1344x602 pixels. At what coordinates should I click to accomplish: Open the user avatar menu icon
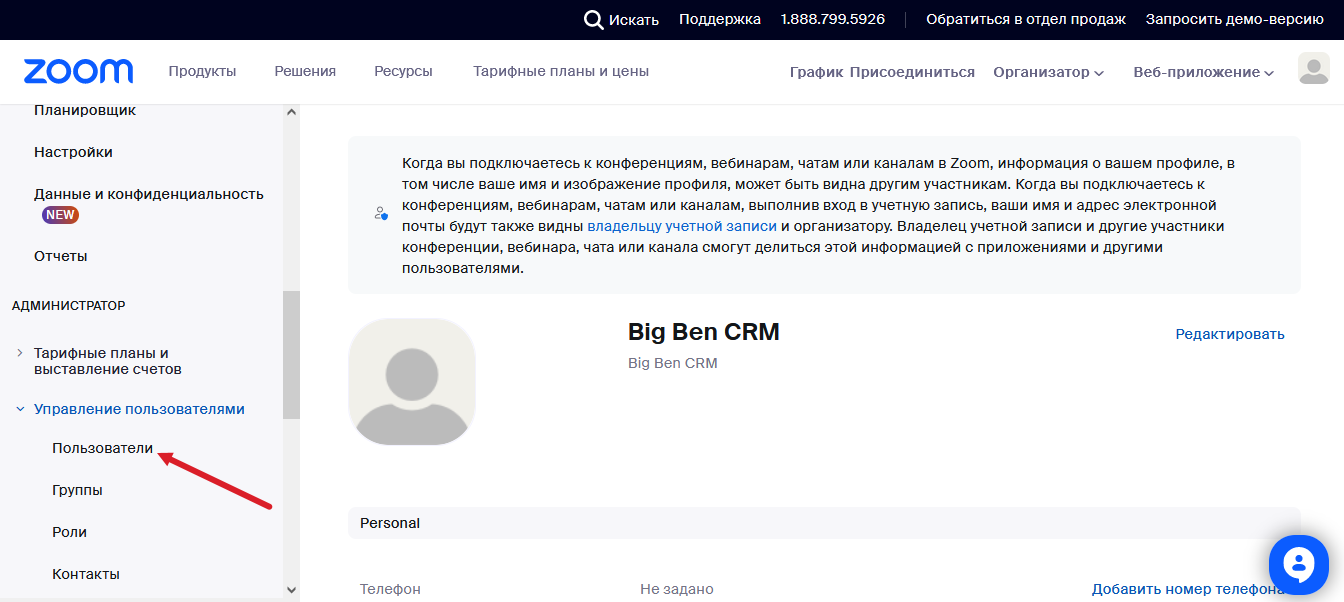coord(1313,69)
